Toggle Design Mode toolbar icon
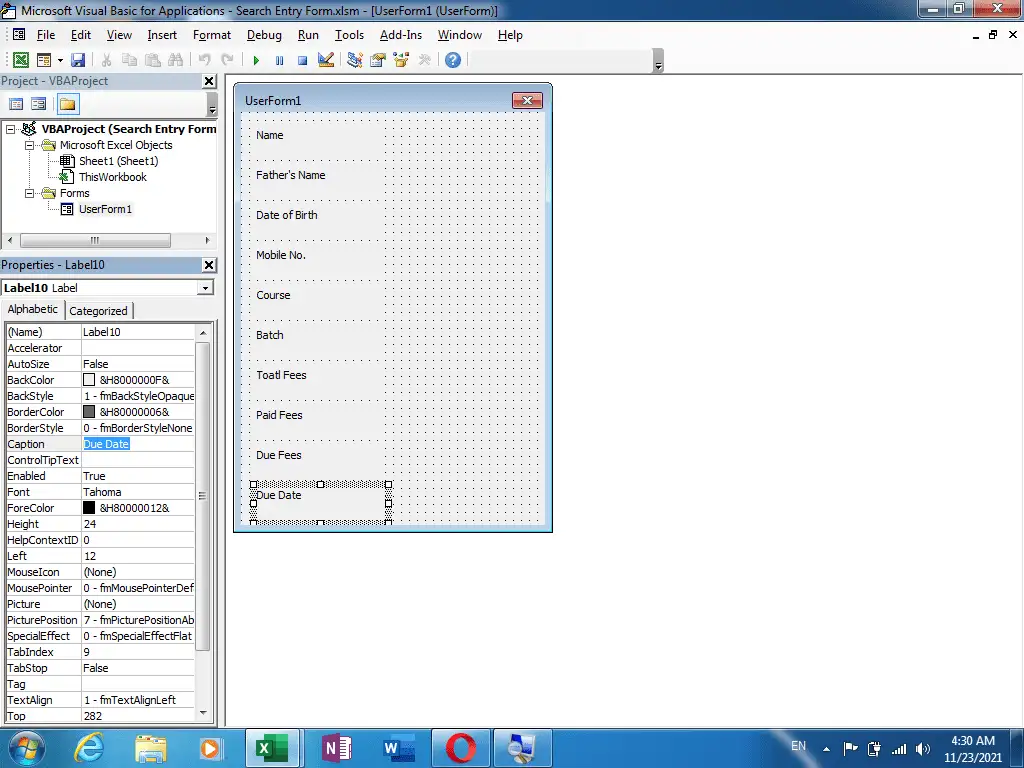 pyautogui.click(x=326, y=60)
